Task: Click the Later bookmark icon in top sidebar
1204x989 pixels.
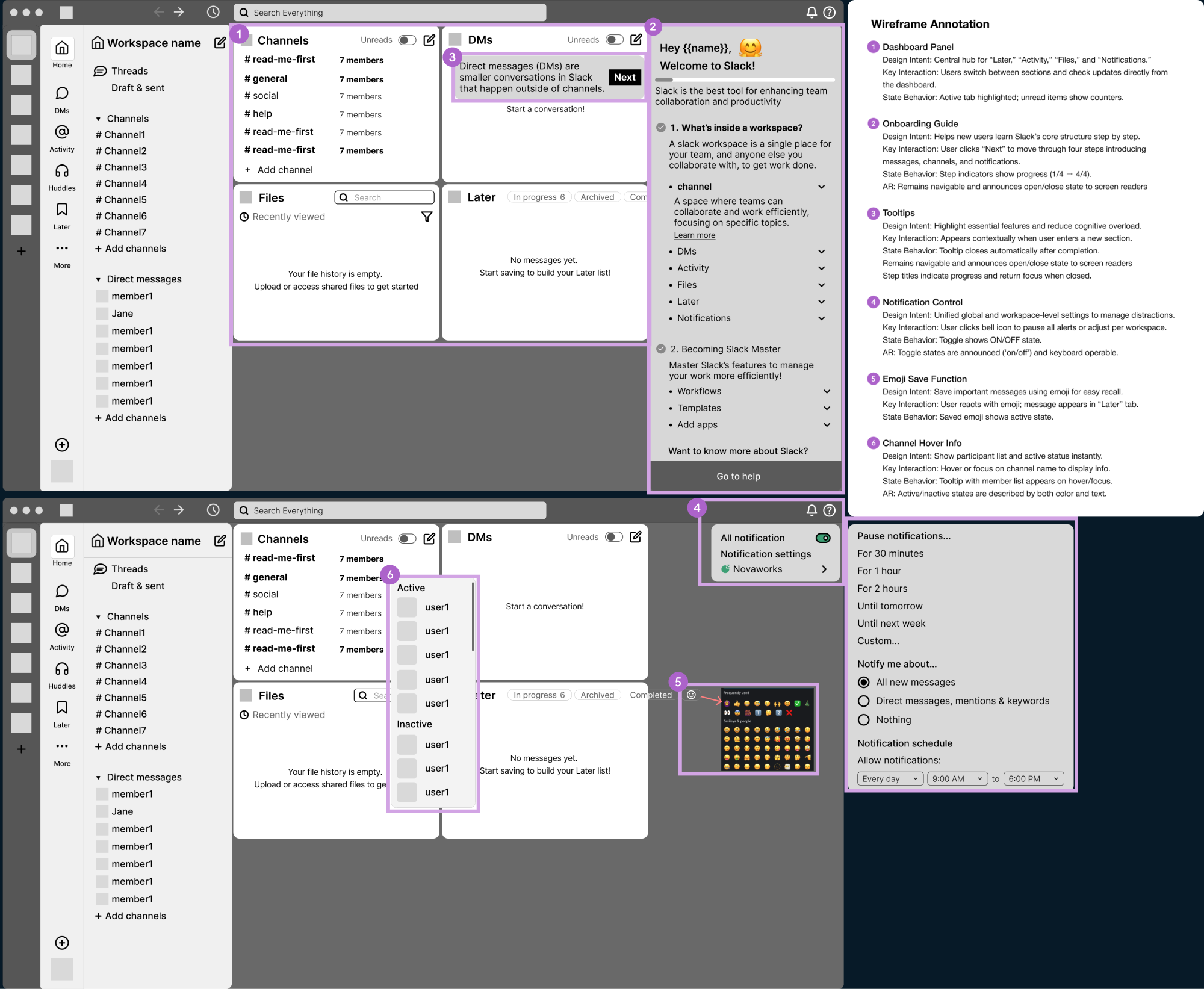Action: 62,209
